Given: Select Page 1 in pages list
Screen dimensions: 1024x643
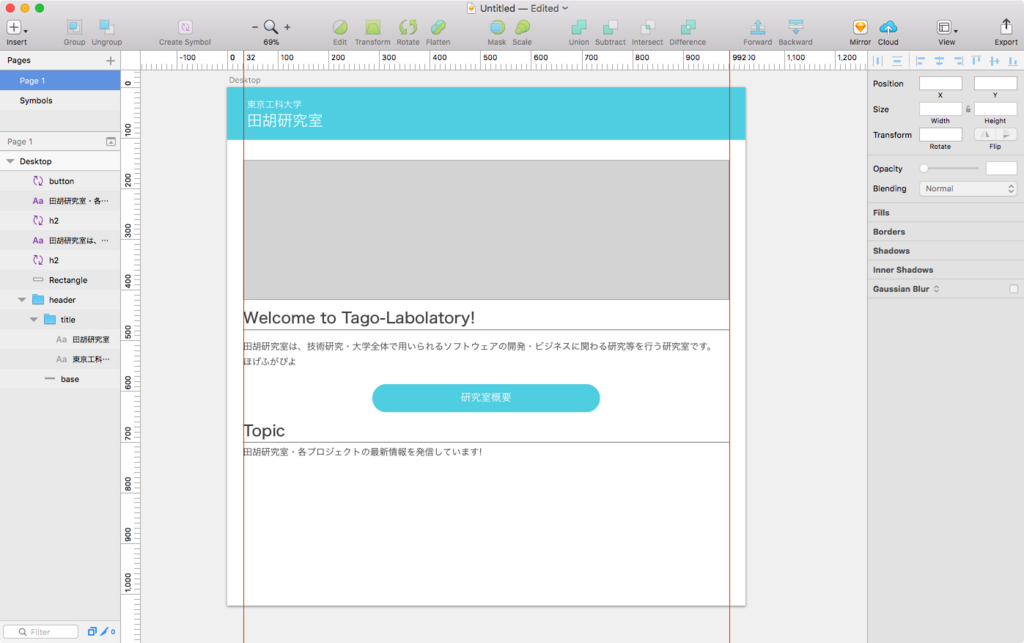Looking at the screenshot, I should (60, 80).
